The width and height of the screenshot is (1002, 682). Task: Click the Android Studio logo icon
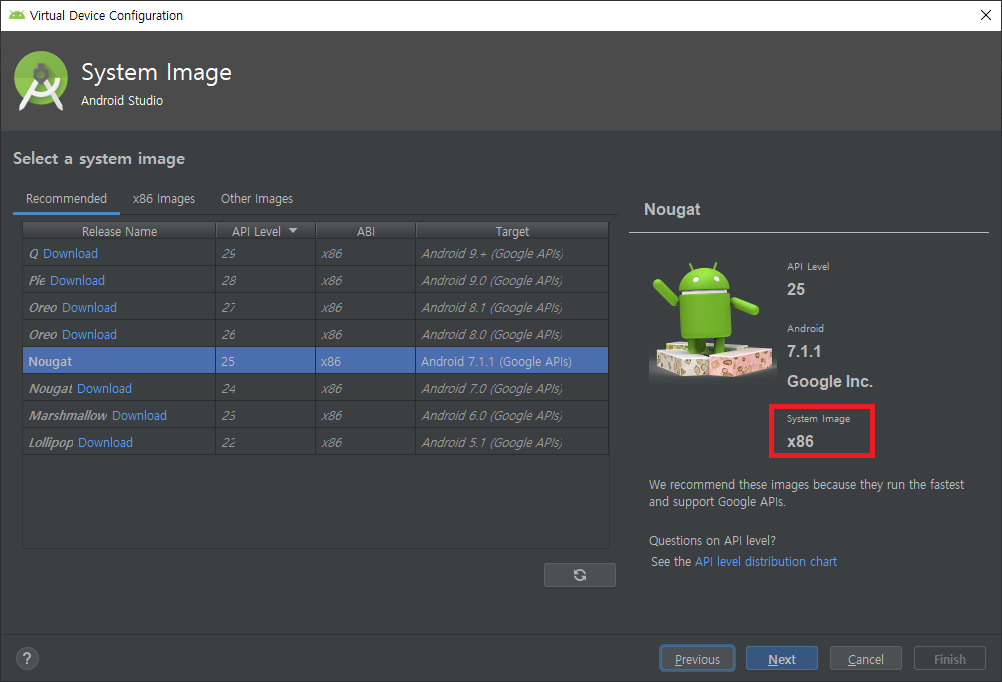pos(41,81)
